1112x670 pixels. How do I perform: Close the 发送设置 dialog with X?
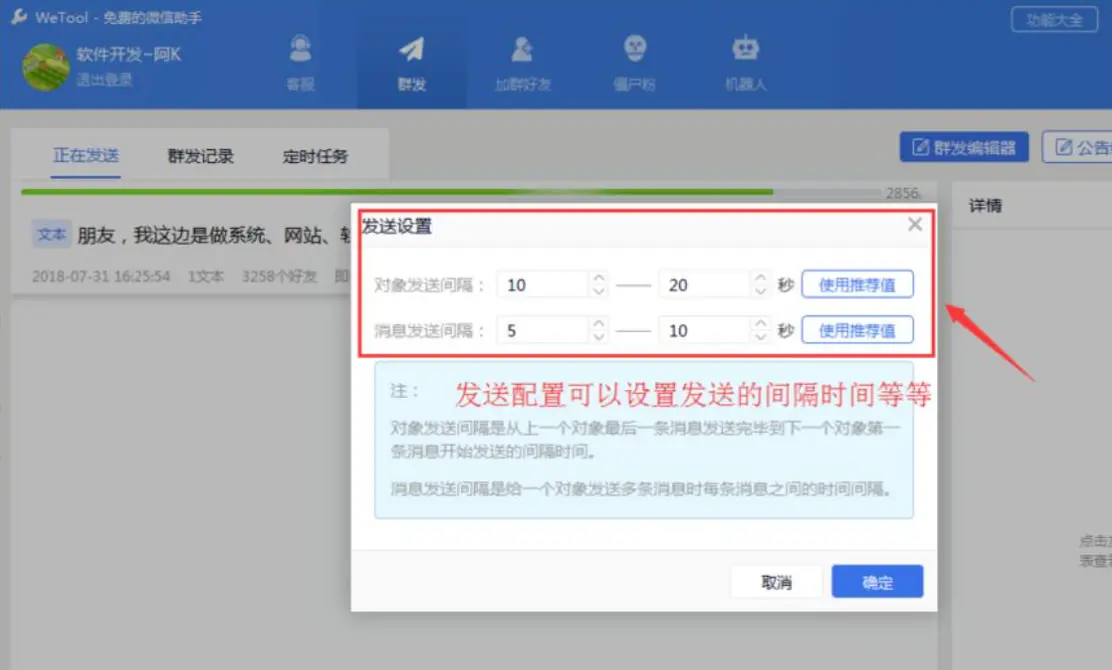click(914, 225)
